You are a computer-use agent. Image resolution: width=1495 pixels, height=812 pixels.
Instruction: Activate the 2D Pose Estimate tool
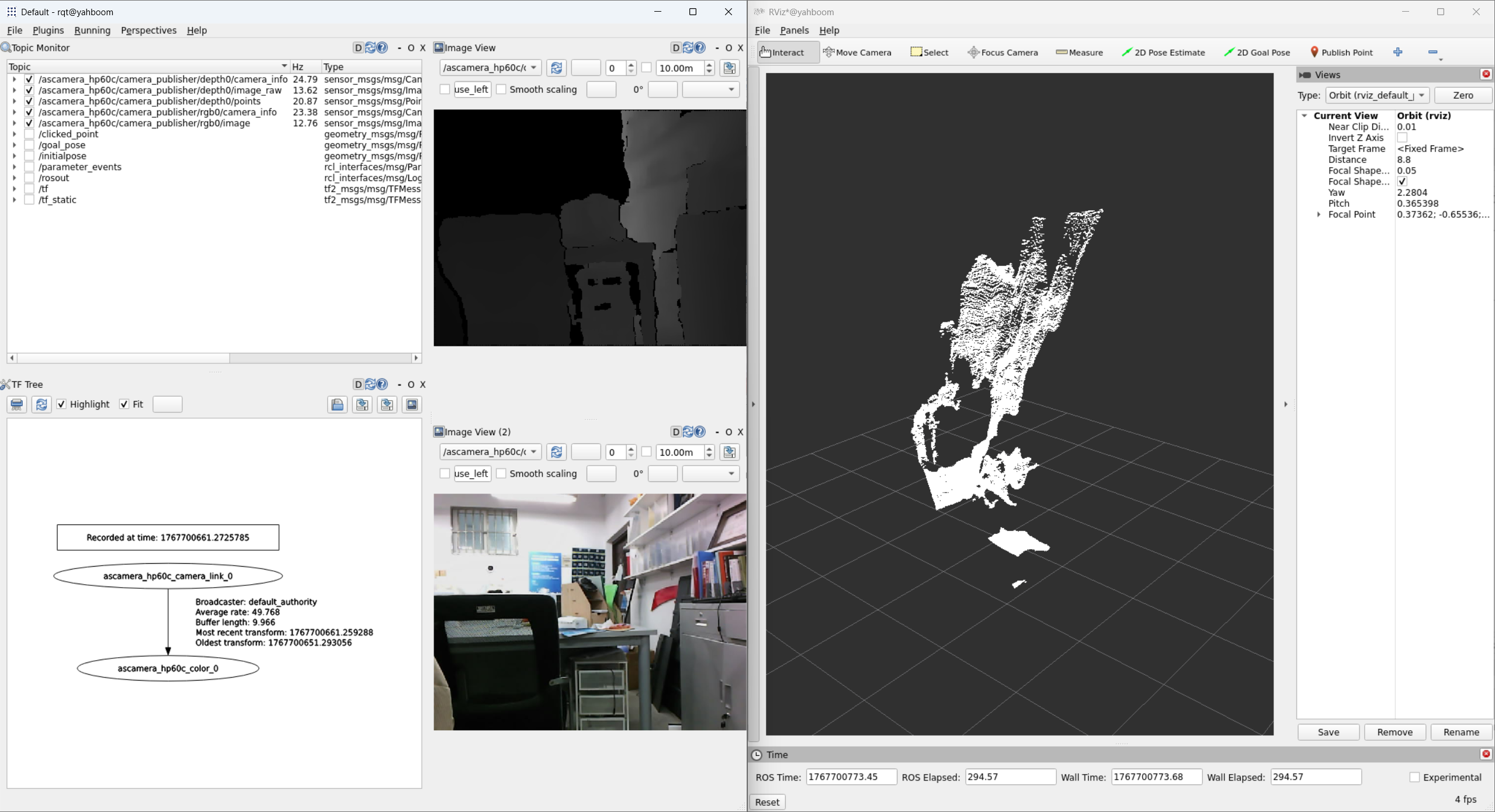pyautogui.click(x=1163, y=53)
